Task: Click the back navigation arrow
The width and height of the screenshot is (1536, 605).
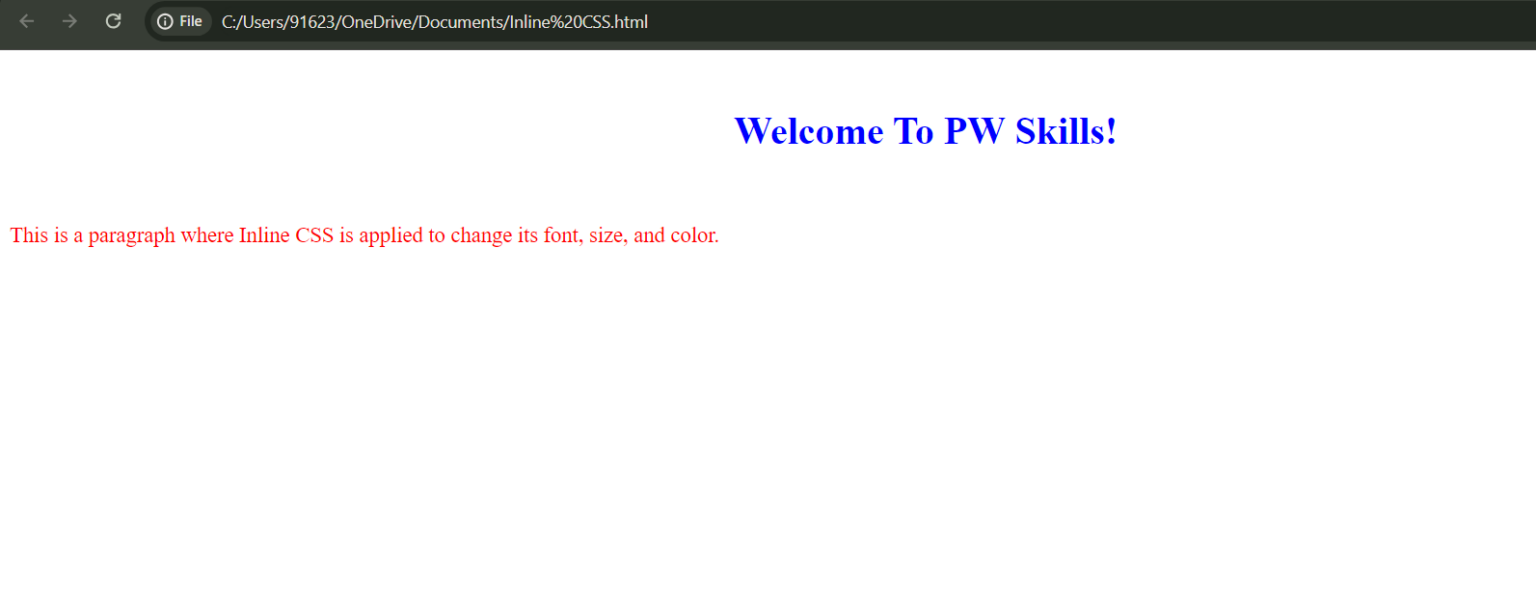Action: [x=26, y=20]
